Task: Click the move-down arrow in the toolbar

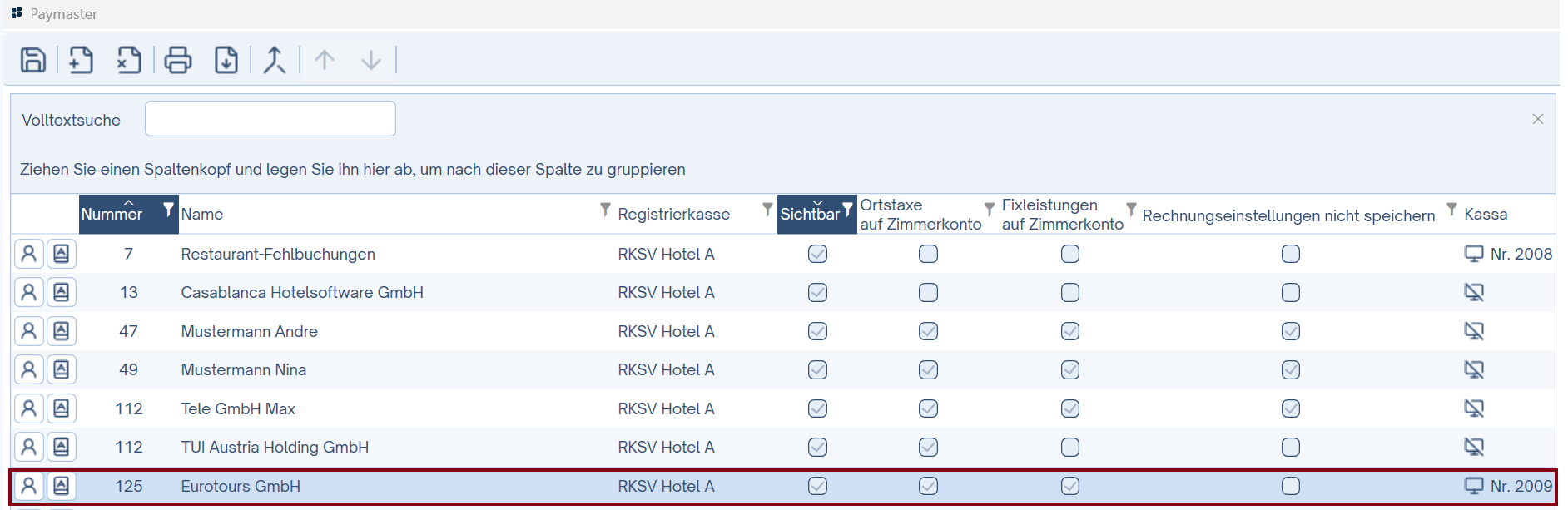Action: [371, 60]
